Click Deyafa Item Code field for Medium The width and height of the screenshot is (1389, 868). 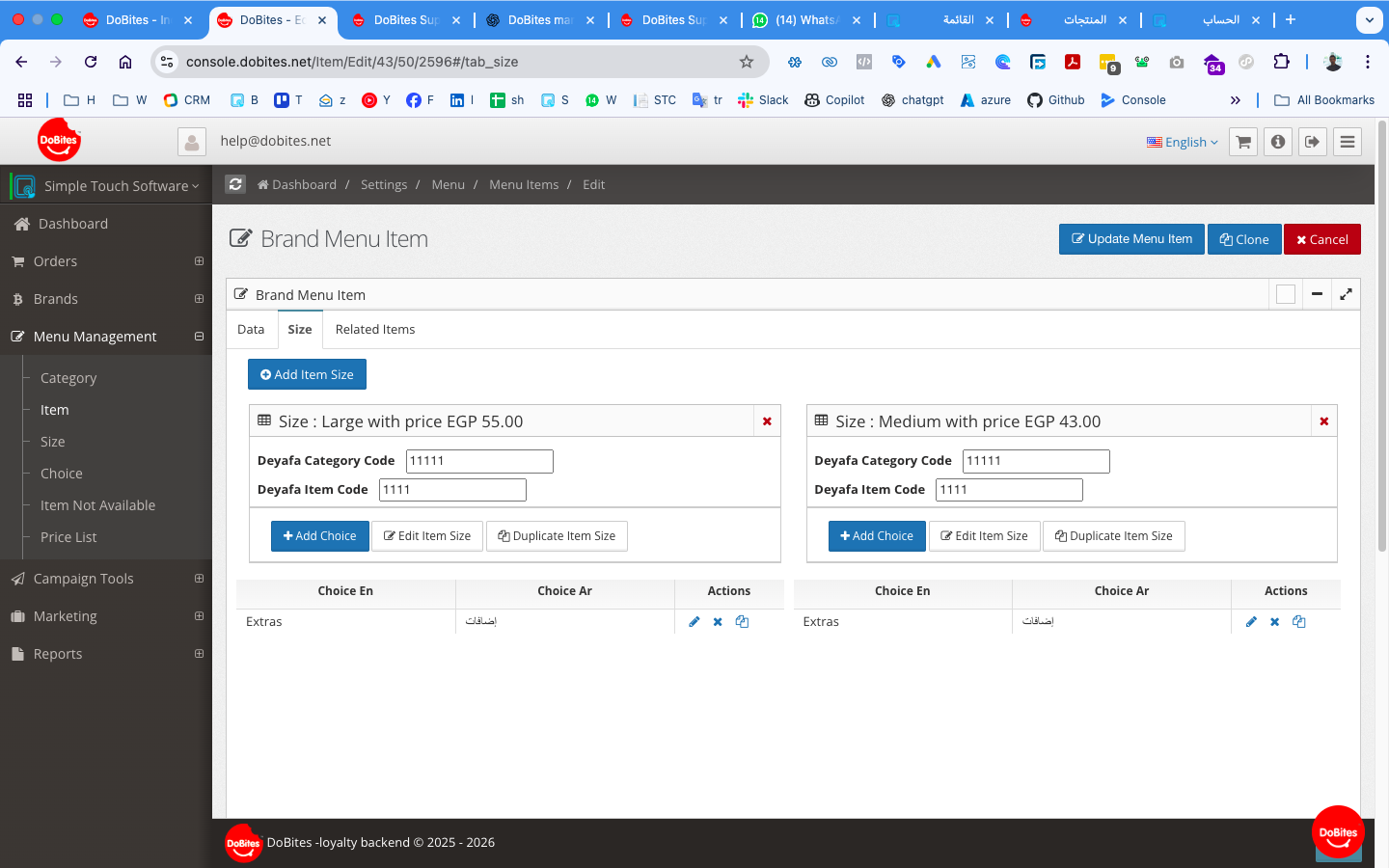1008,490
